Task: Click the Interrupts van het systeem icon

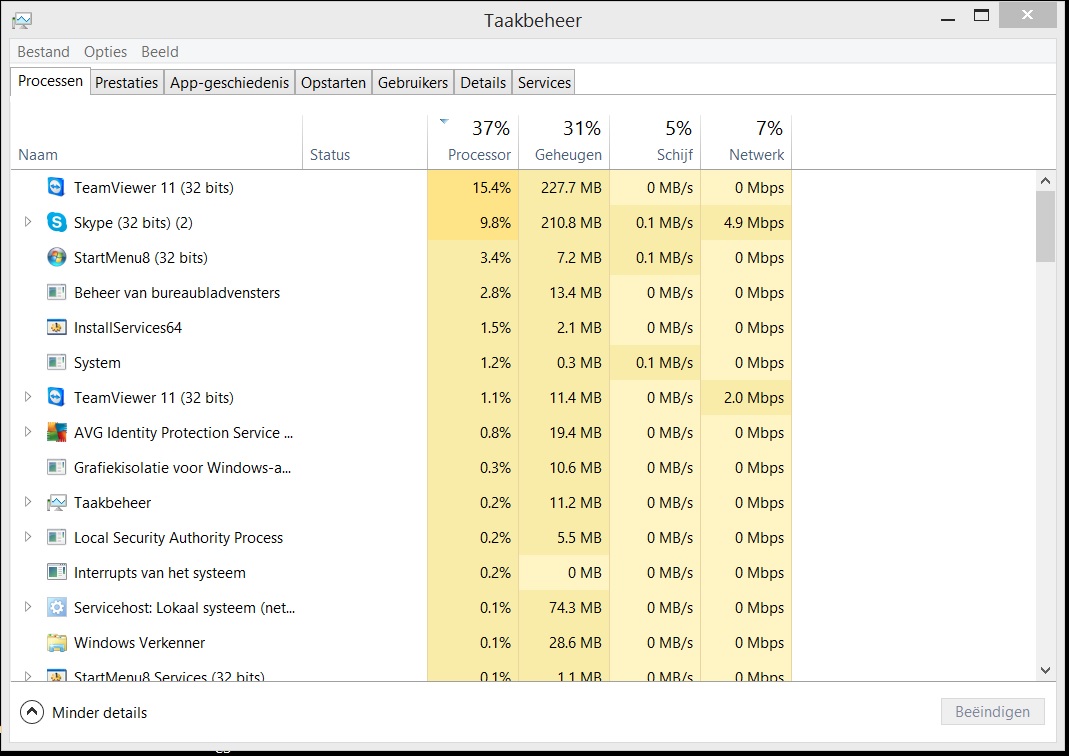Action: [x=56, y=573]
